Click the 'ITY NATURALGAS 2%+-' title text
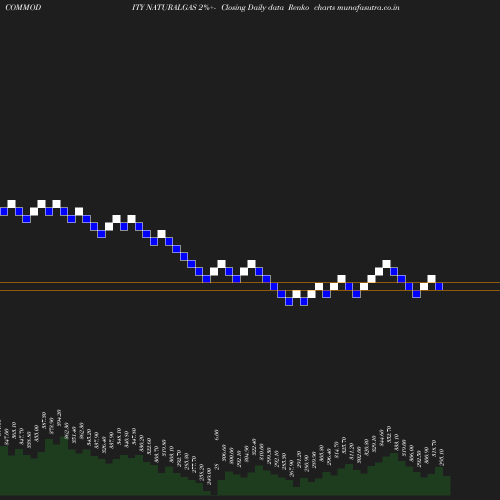Screen dimensions: 500x500 [x=174, y=7]
